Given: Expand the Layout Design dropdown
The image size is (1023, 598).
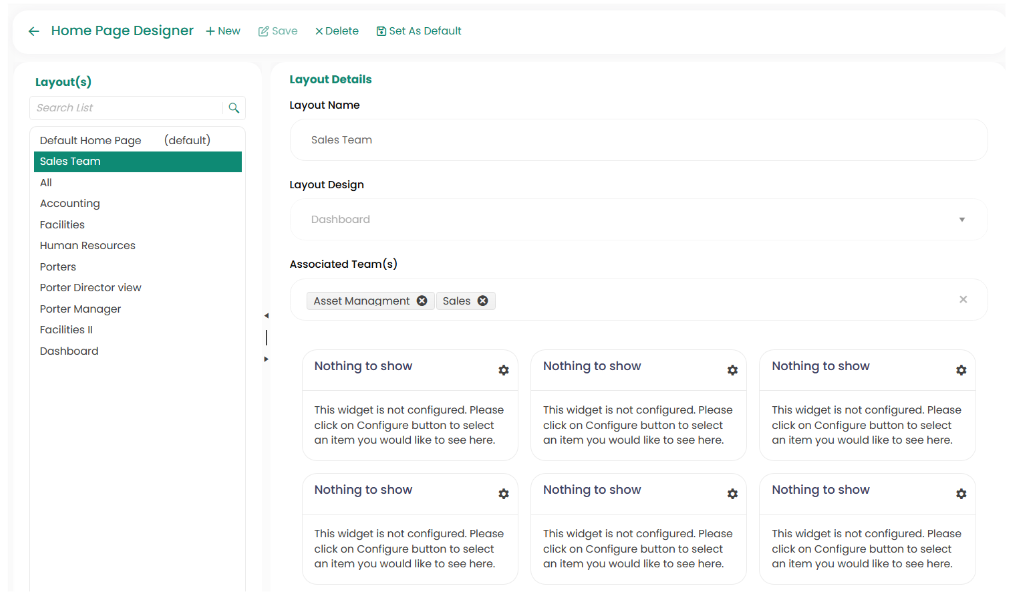Looking at the screenshot, I should click(961, 220).
